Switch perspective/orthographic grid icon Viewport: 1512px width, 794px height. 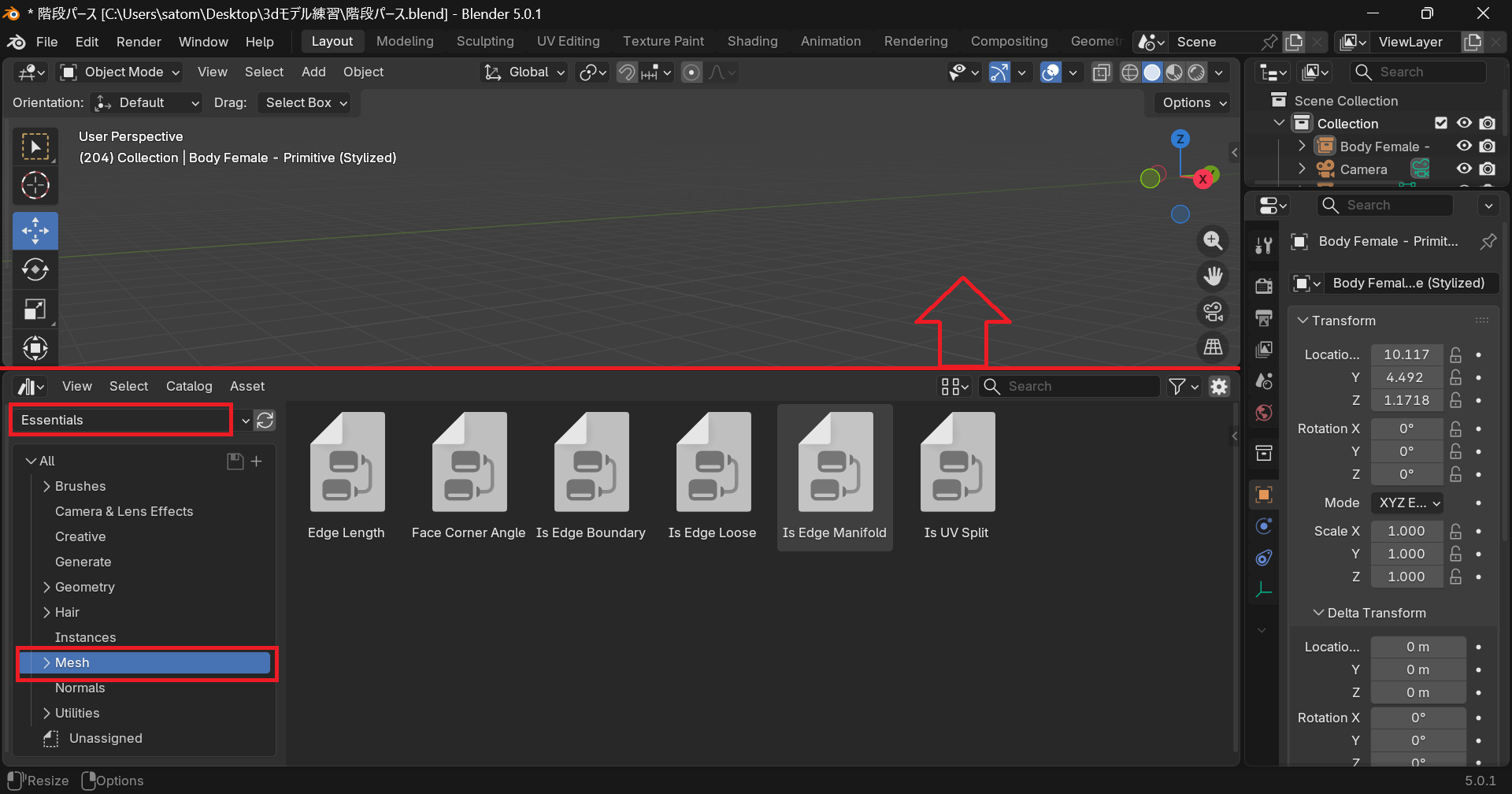pyautogui.click(x=1213, y=347)
